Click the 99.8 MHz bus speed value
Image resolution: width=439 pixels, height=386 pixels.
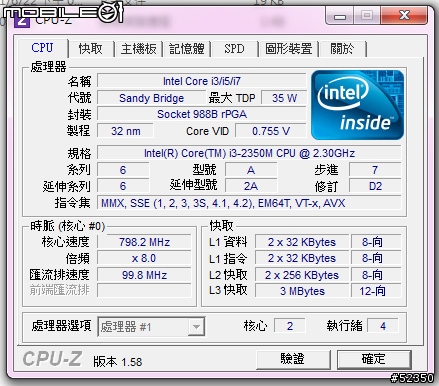click(144, 275)
